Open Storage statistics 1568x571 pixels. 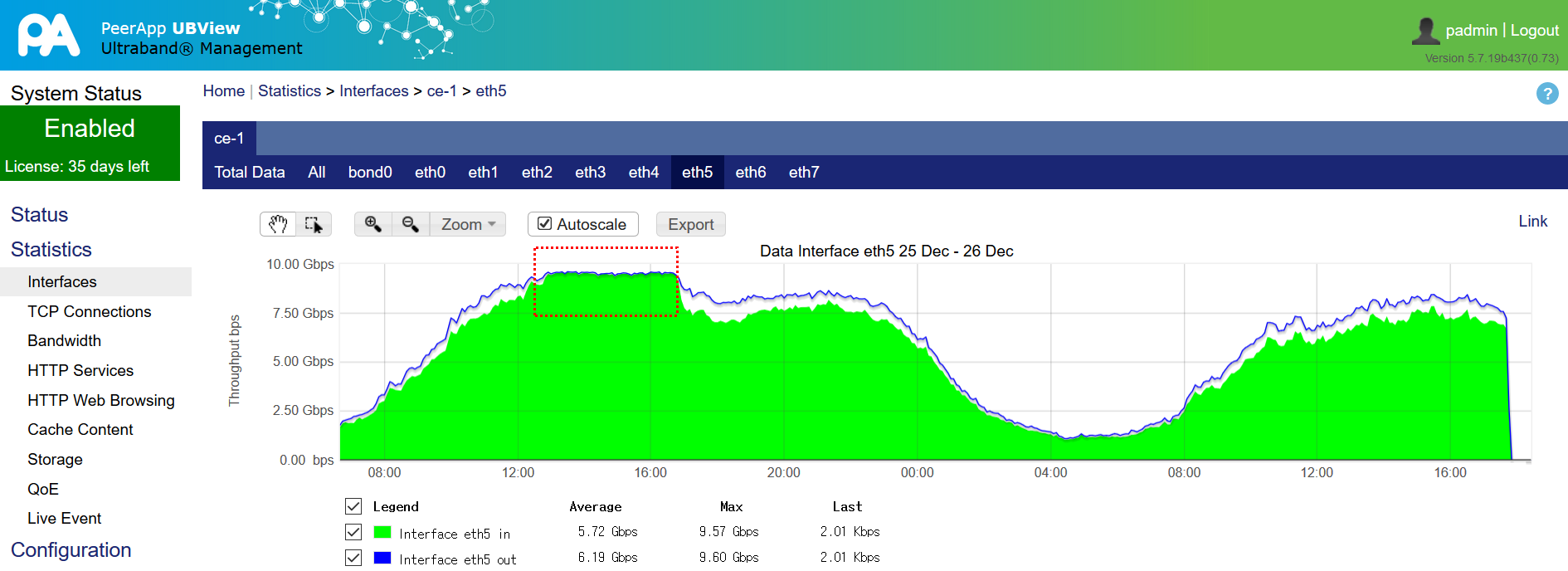coord(56,459)
